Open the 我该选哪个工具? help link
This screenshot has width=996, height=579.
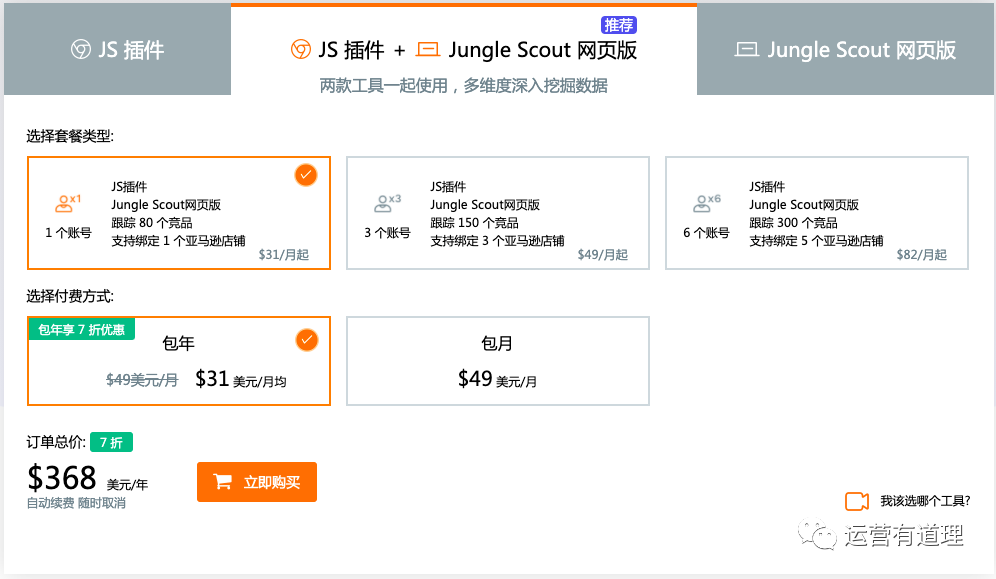[924, 501]
